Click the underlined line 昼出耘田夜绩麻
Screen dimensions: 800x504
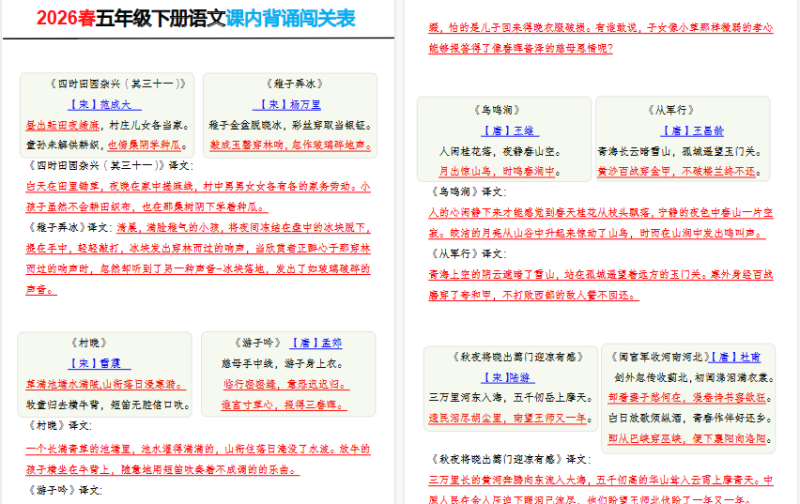pos(63,125)
